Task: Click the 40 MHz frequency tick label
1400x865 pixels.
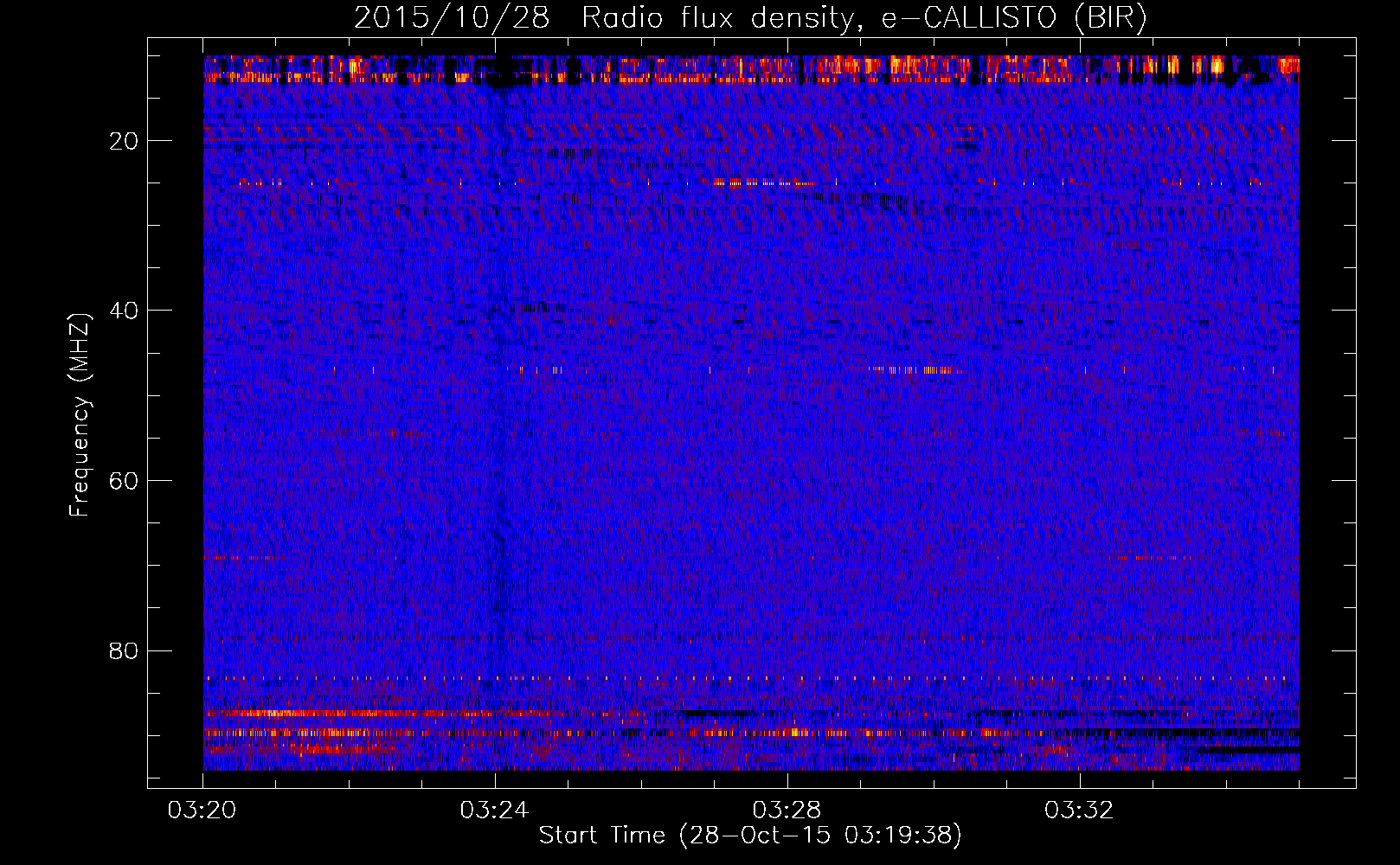Action: coord(125,311)
